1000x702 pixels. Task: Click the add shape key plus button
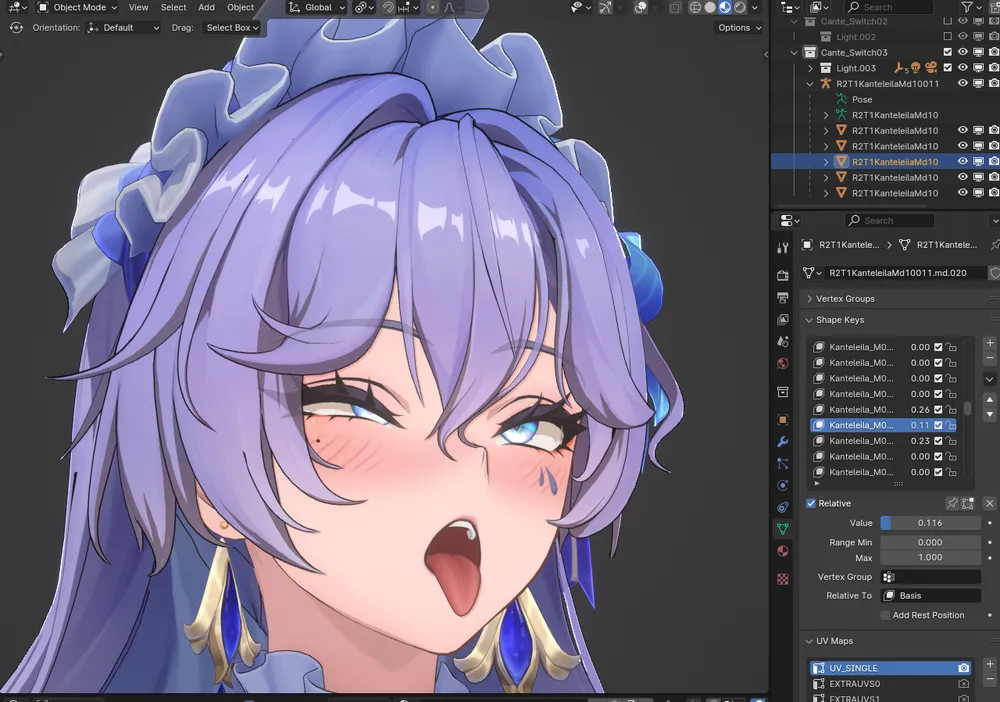990,343
